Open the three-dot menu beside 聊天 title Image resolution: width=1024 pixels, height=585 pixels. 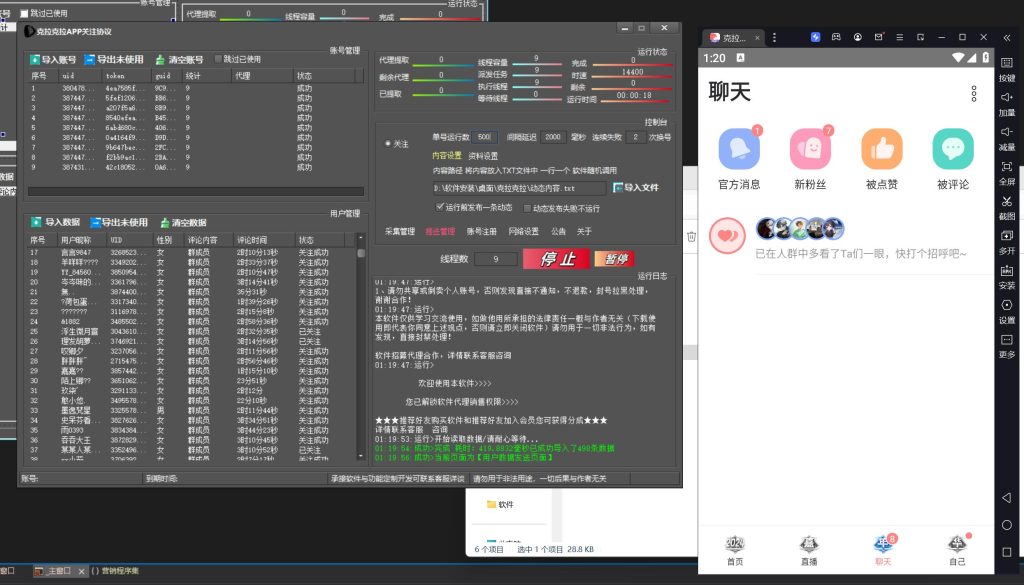coord(974,93)
